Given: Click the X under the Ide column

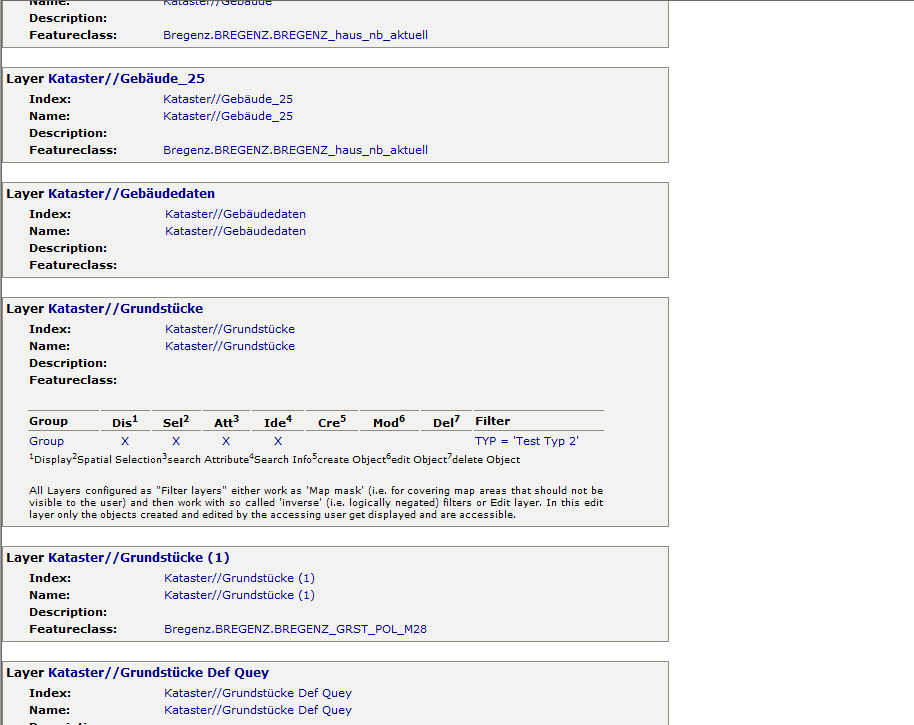Looking at the screenshot, I should click(x=277, y=441).
